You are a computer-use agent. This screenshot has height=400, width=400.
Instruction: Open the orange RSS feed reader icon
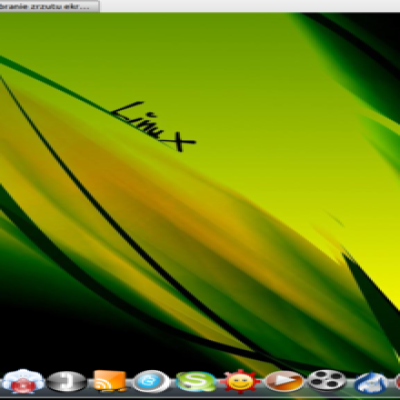point(109,381)
